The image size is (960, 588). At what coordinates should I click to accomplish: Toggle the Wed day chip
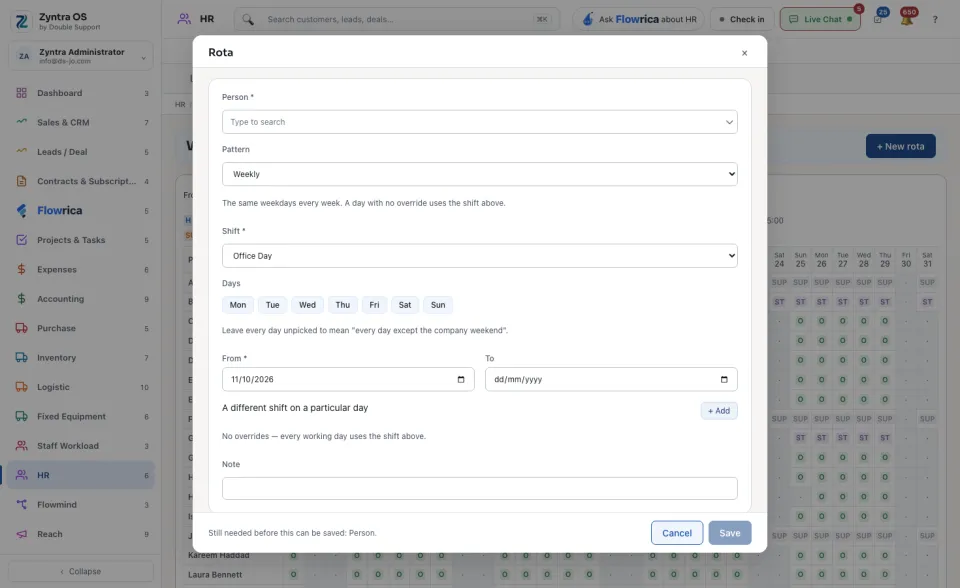(x=307, y=305)
